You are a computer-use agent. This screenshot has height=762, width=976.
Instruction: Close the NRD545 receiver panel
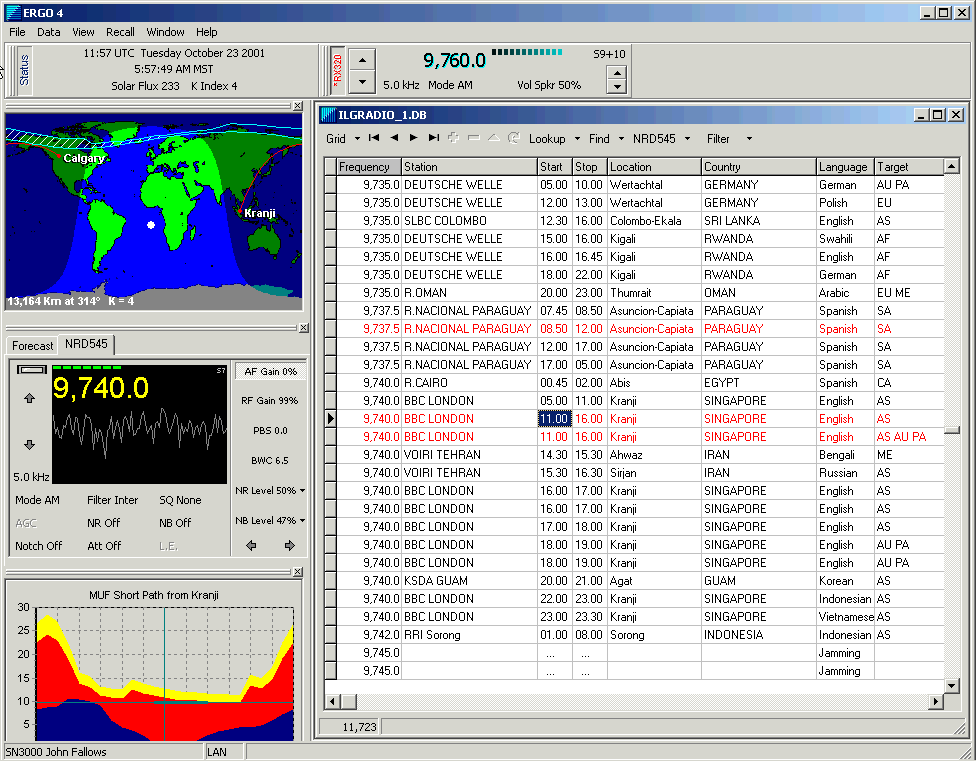tap(303, 327)
